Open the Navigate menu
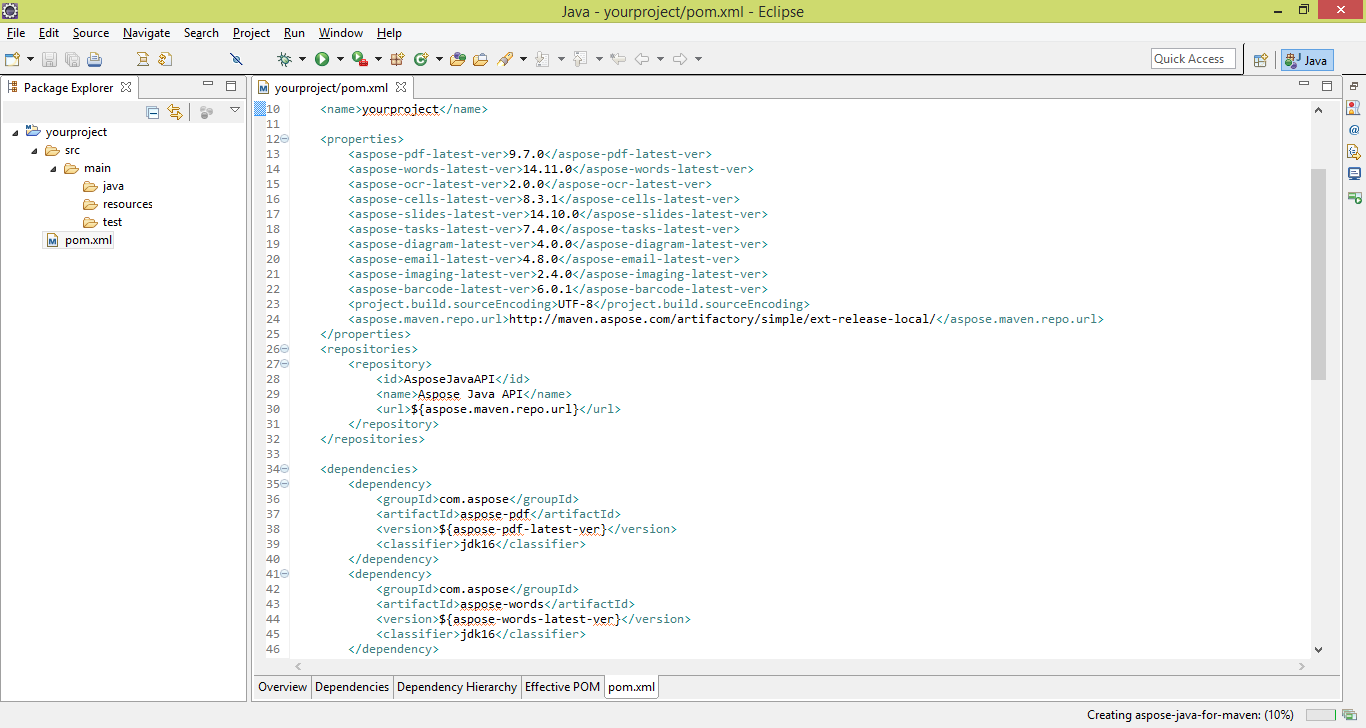Screen dimensions: 1366x728 [147, 33]
